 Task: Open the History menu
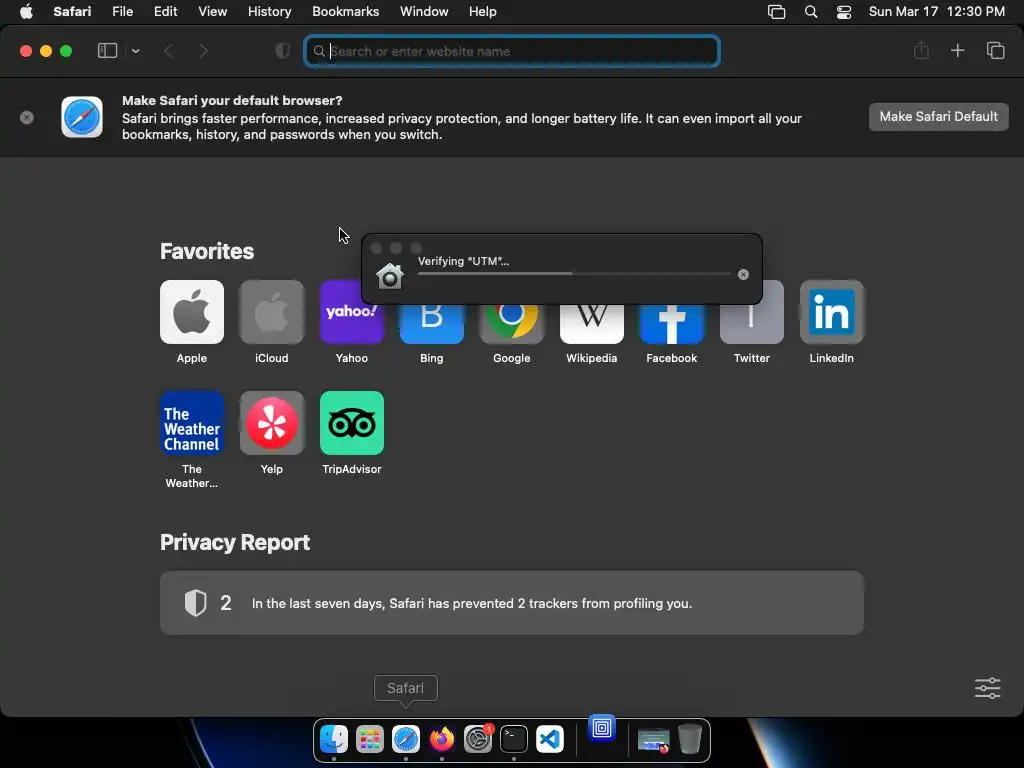269,12
